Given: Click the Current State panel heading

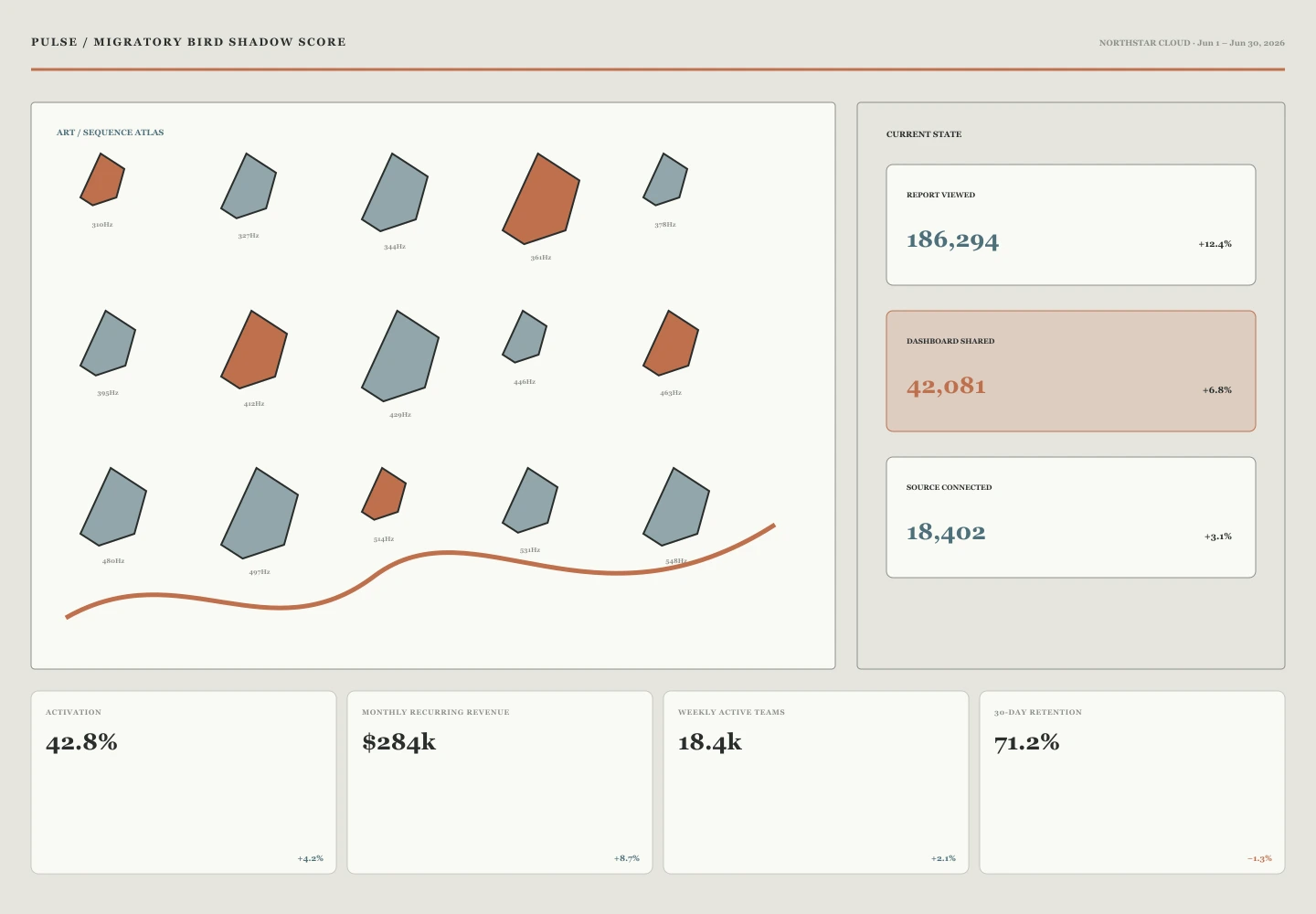Looking at the screenshot, I should pos(924,134).
